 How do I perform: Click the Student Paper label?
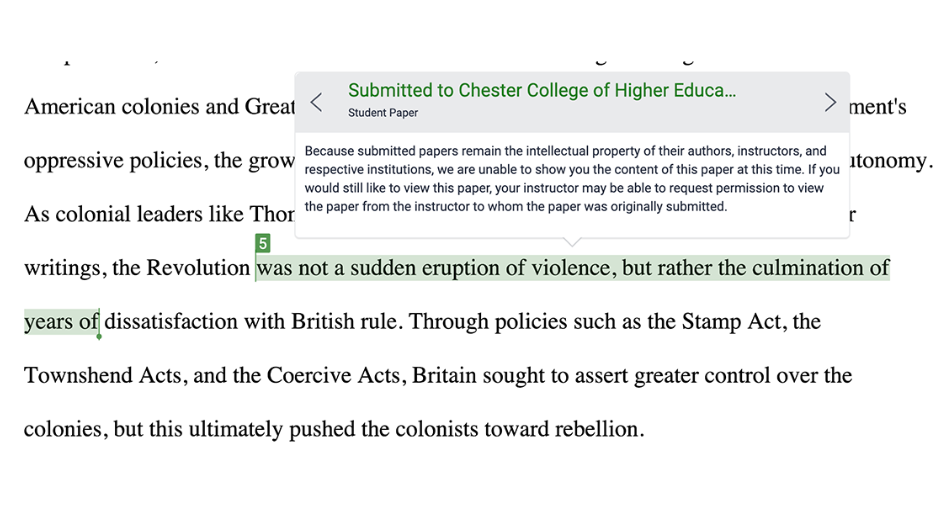point(383,113)
